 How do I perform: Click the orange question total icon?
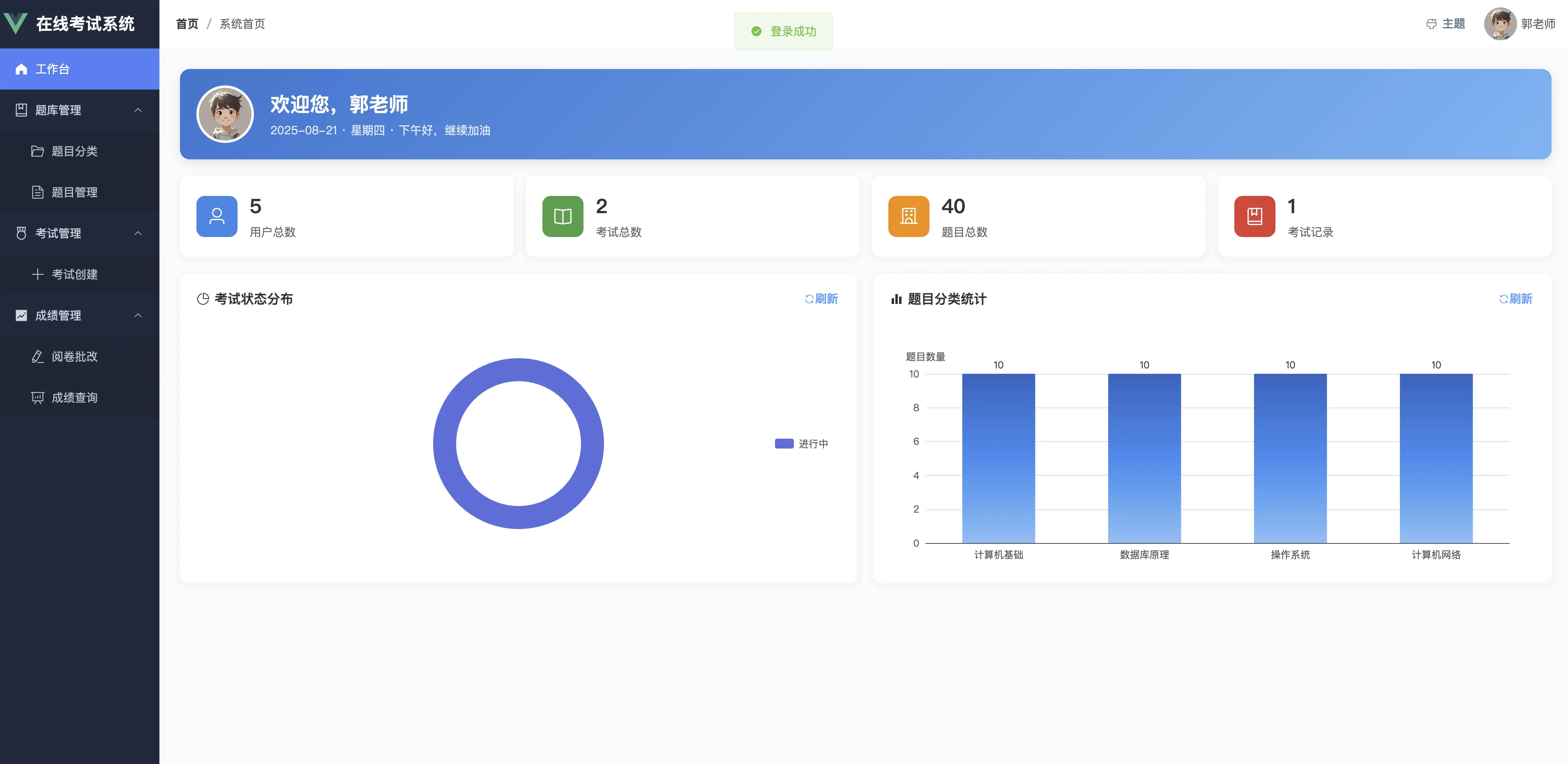coord(908,216)
